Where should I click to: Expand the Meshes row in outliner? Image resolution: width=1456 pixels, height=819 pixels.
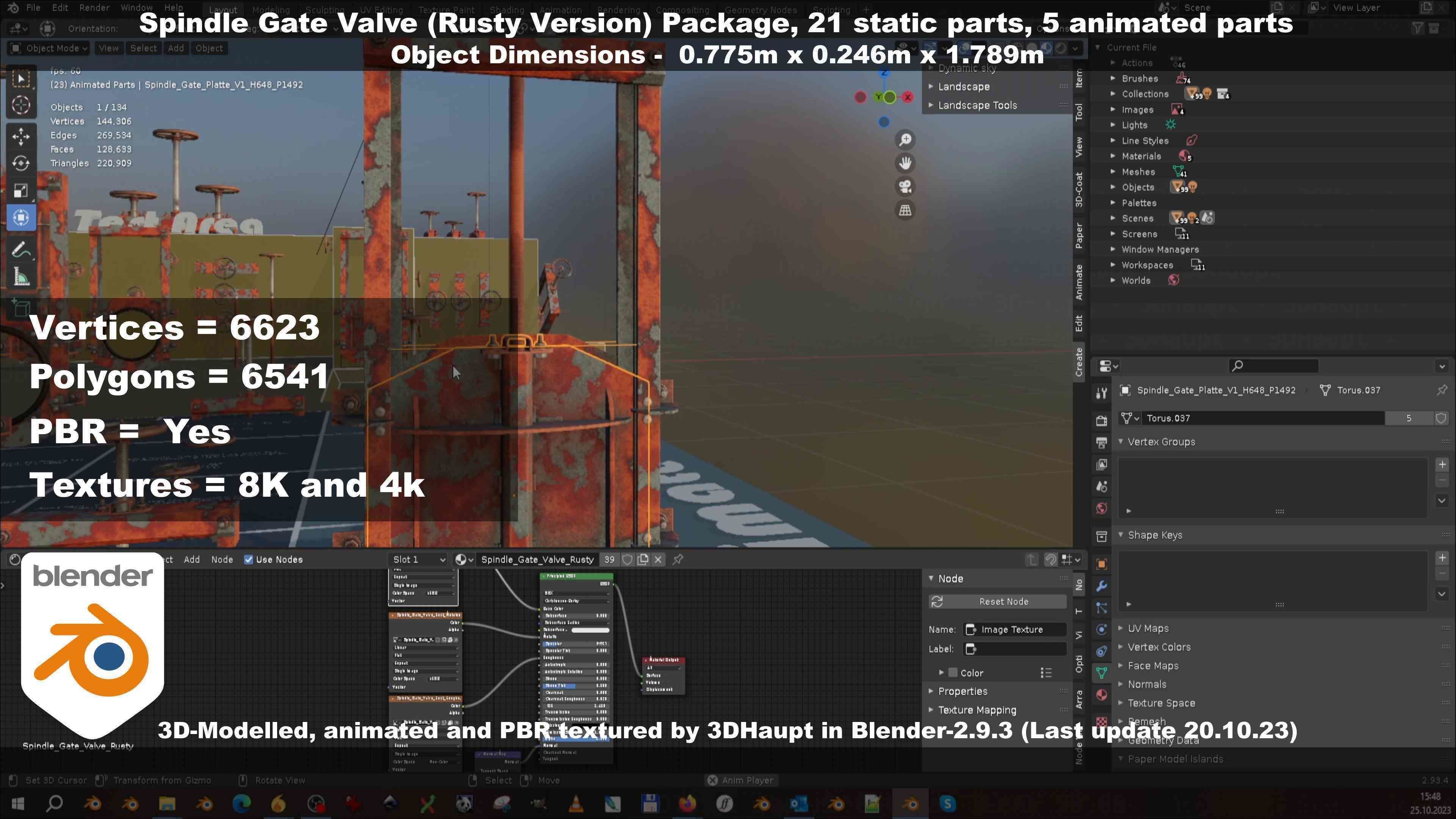tap(1113, 171)
